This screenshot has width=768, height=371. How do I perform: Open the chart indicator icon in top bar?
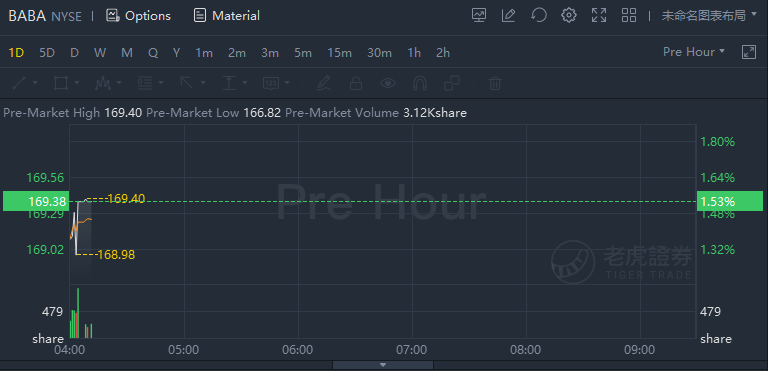pyautogui.click(x=479, y=16)
